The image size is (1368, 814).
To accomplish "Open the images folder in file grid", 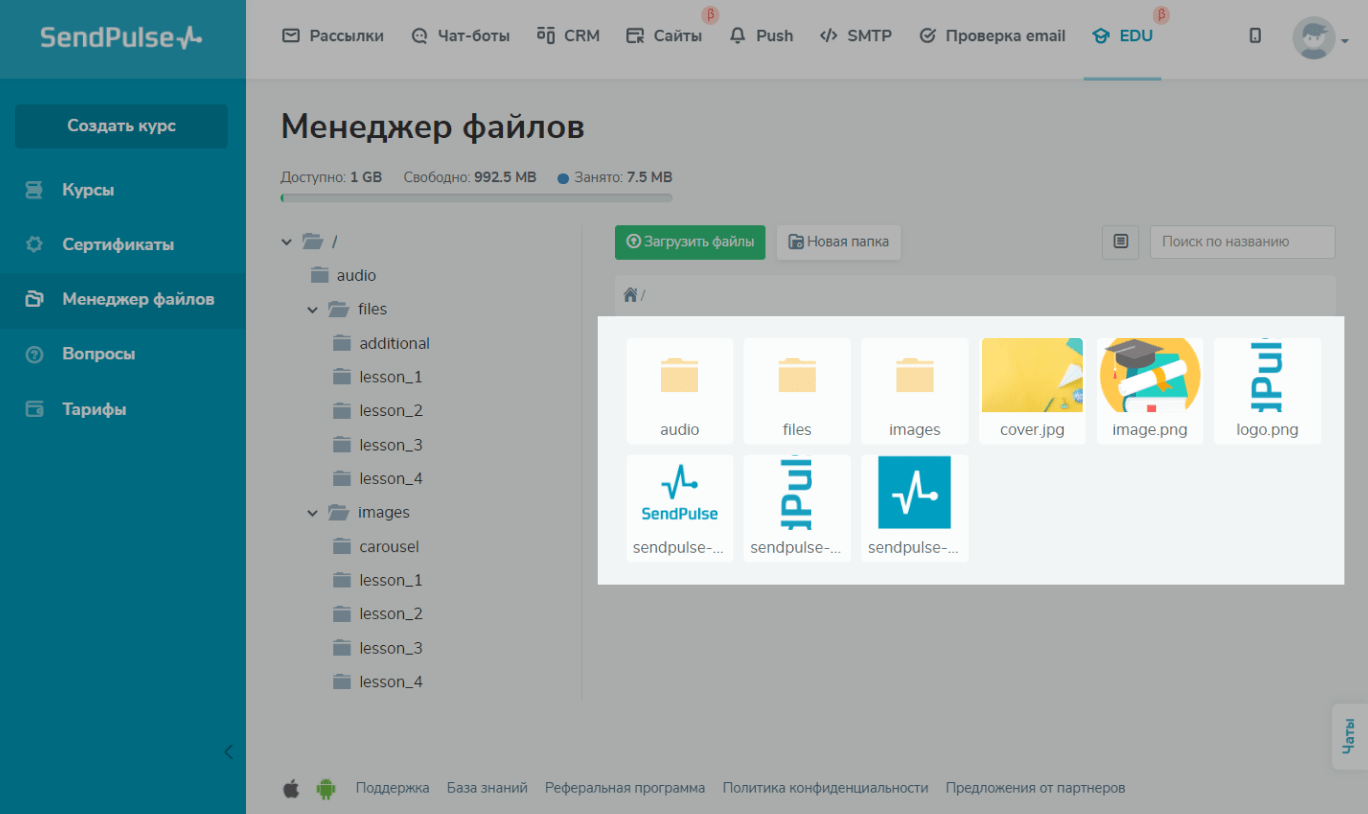I will coord(914,390).
